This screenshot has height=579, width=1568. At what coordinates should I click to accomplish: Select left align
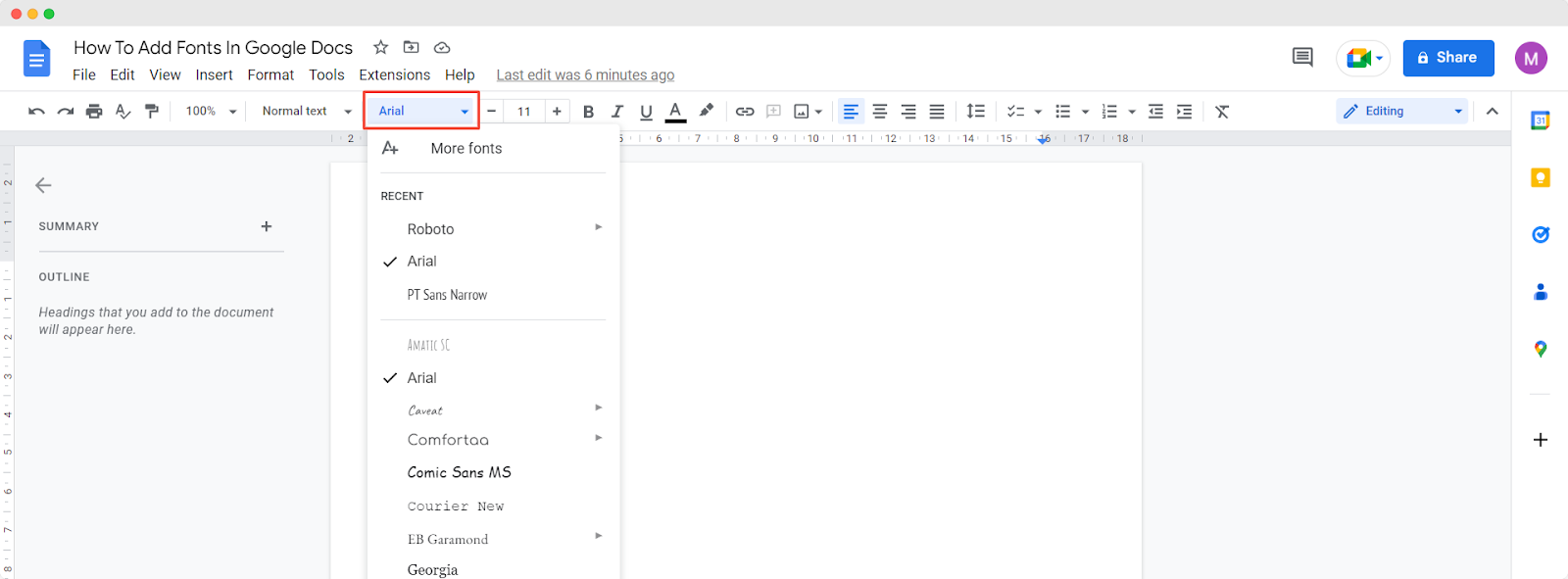(x=851, y=112)
